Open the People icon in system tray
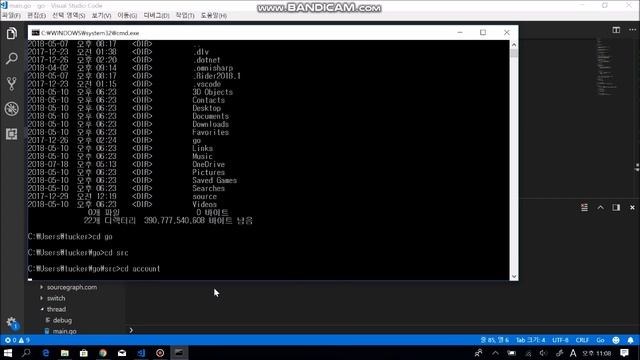 478,353
